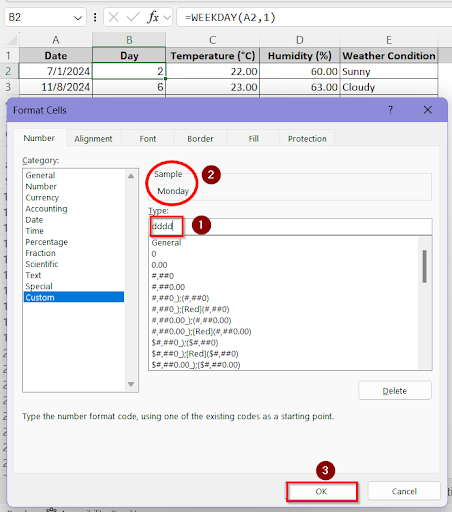The image size is (452, 512).
Task: Click the Type list scrollbar thumb
Action: [424, 266]
